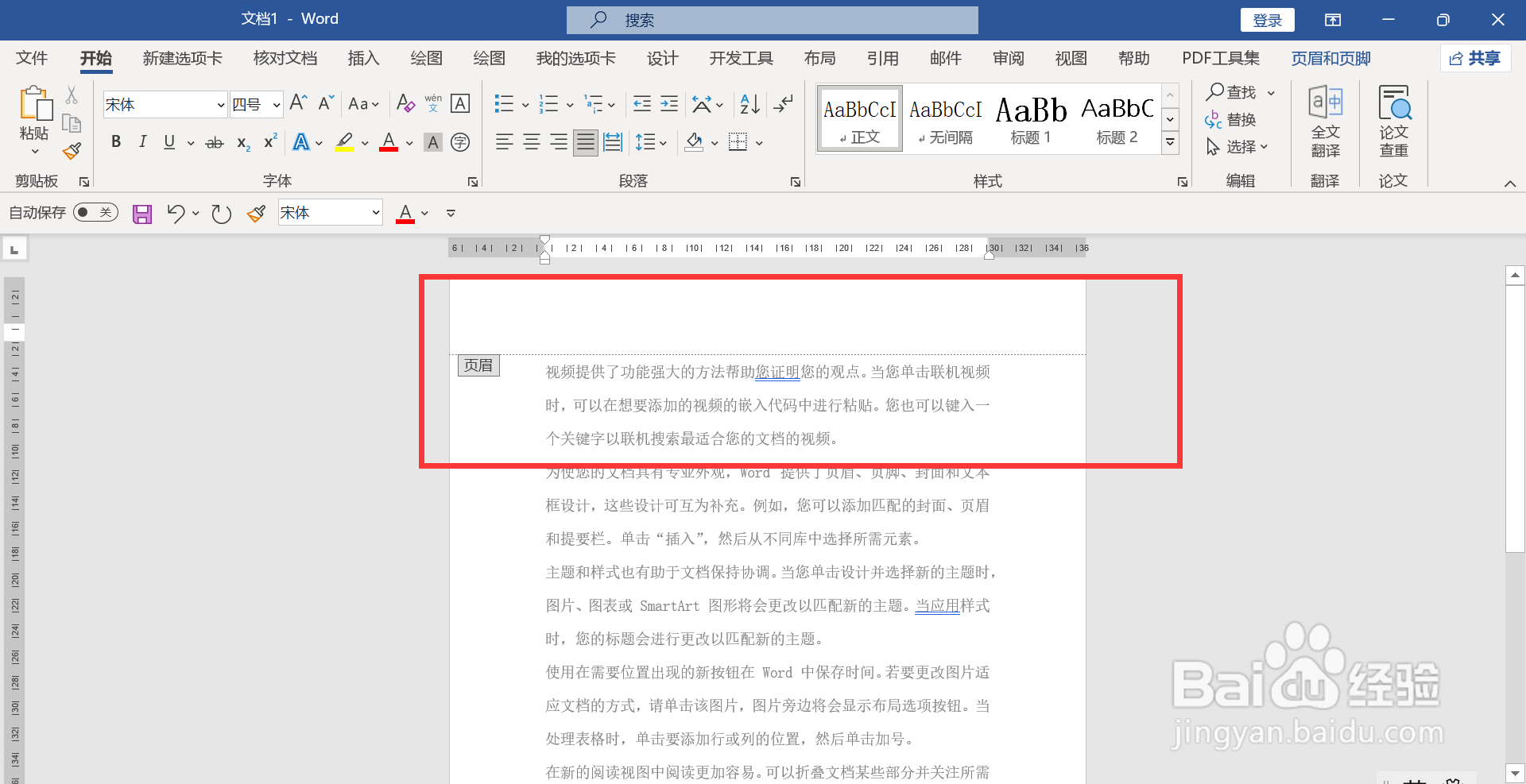This screenshot has height=784, width=1526.
Task: Click the Paste clipboard icon
Action: [35, 104]
